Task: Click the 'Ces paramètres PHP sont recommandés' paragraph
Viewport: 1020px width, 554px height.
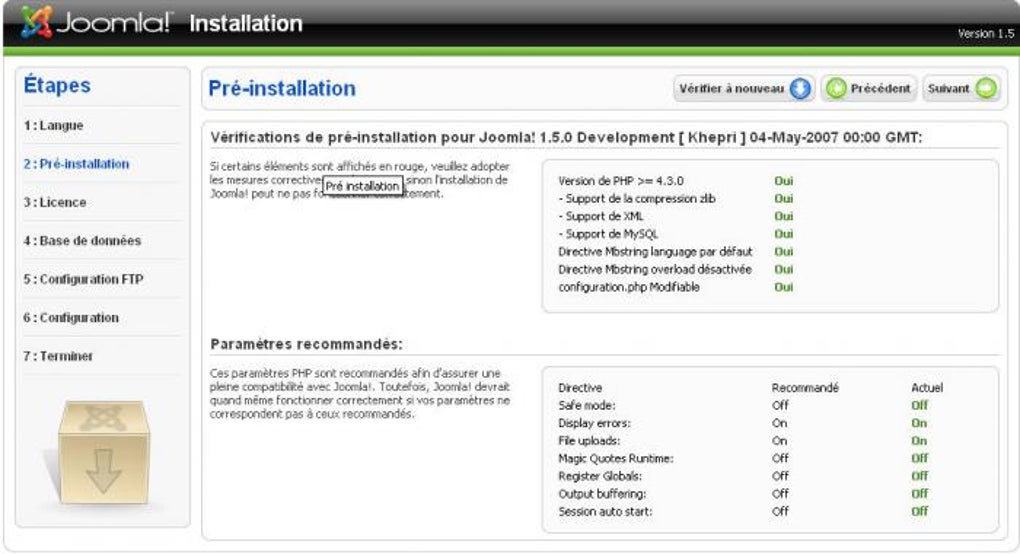Action: pyautogui.click(x=360, y=393)
